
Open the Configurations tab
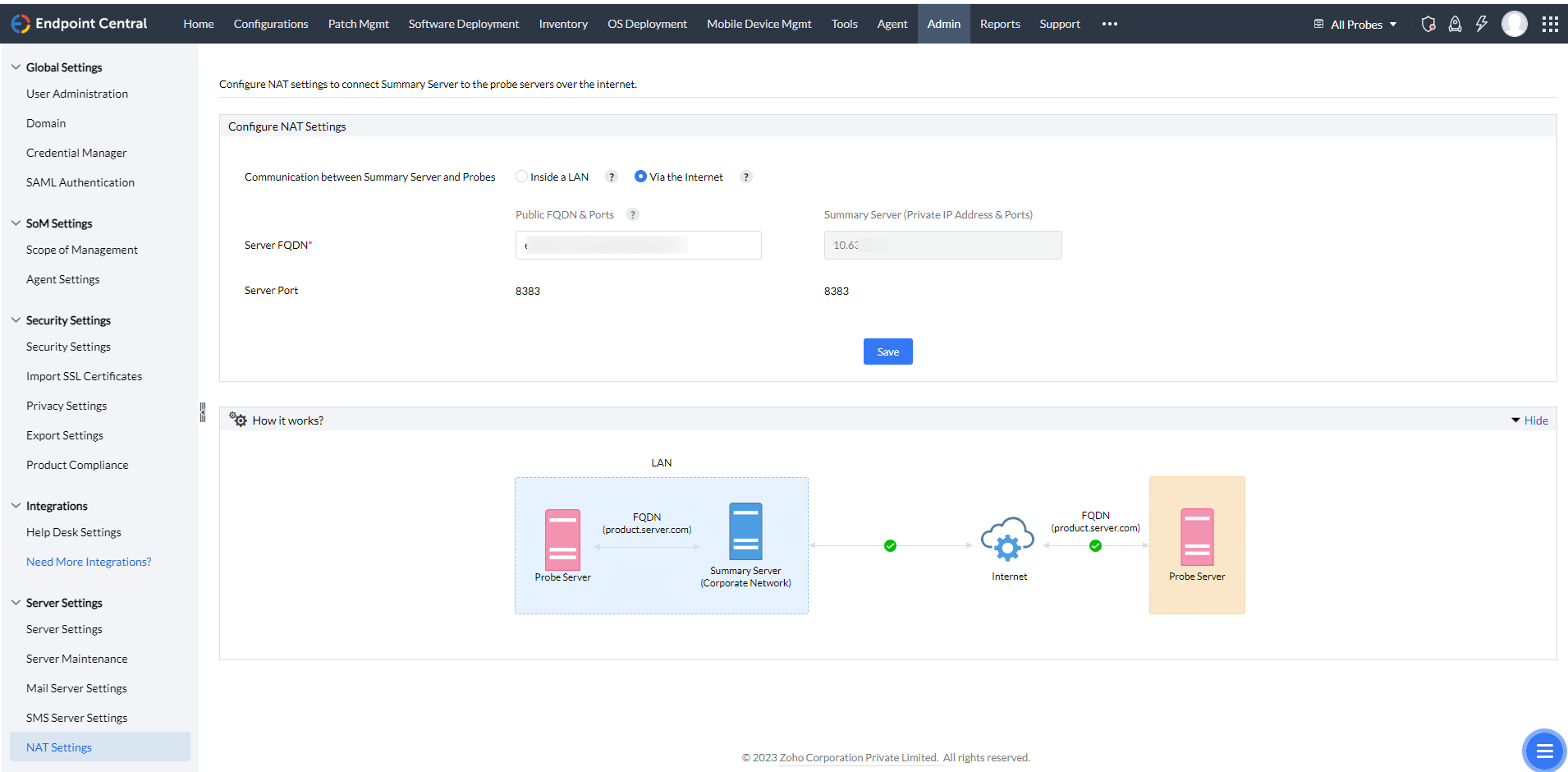pos(271,24)
